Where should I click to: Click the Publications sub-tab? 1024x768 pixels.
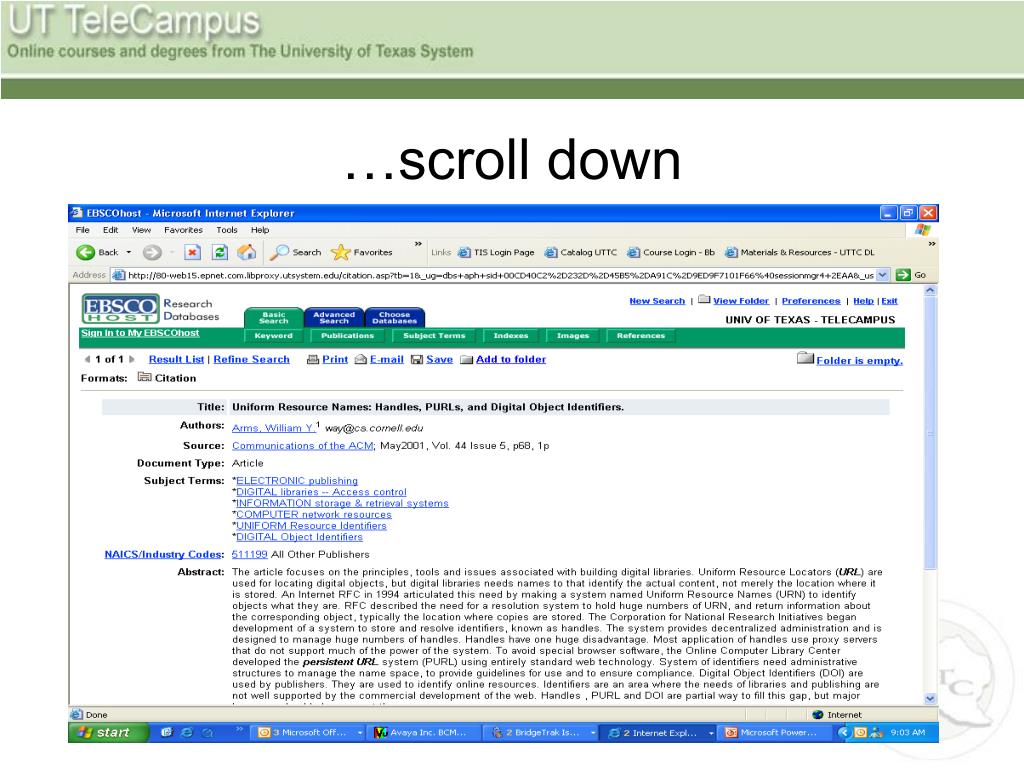(347, 336)
